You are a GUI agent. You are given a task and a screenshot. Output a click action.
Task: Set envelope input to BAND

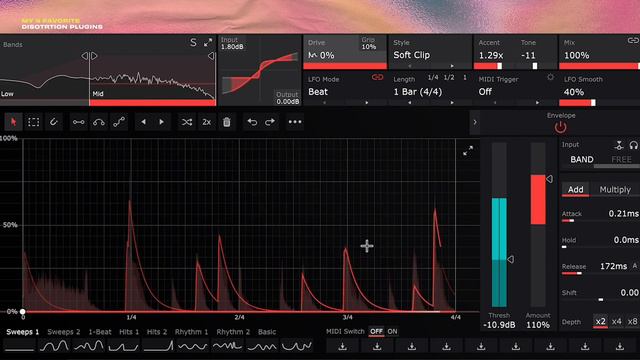point(582,160)
